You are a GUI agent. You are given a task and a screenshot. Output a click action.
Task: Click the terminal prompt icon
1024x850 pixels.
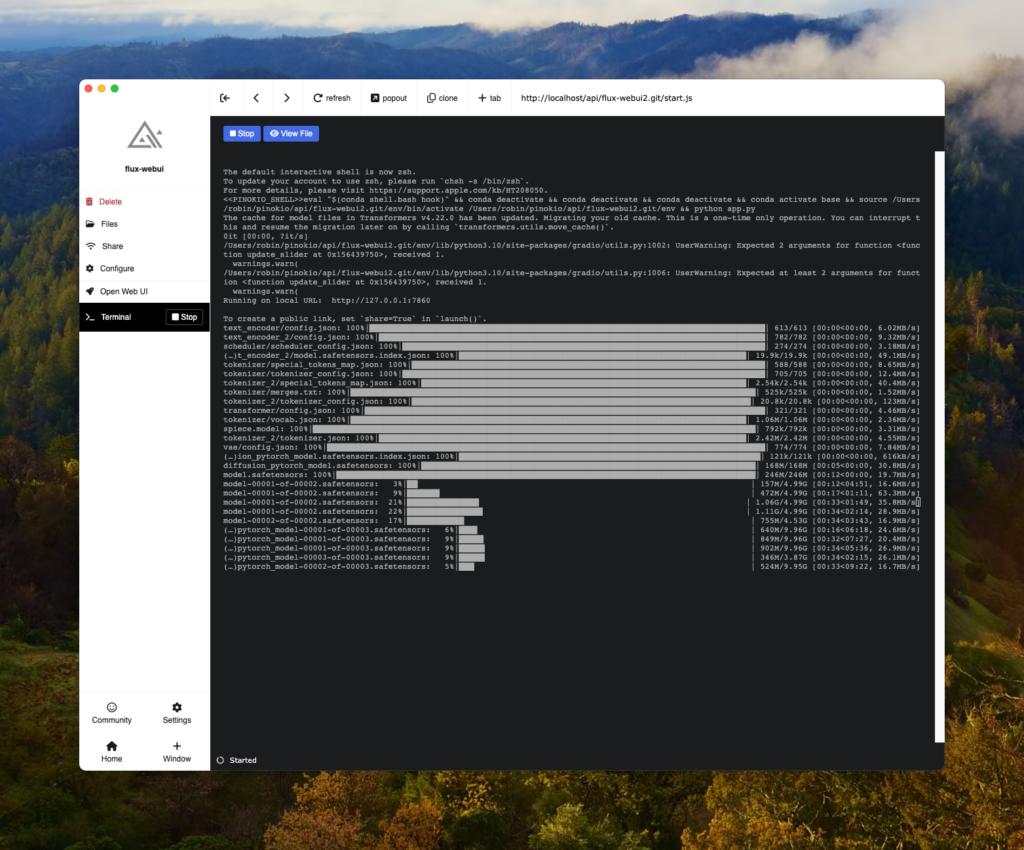90,317
